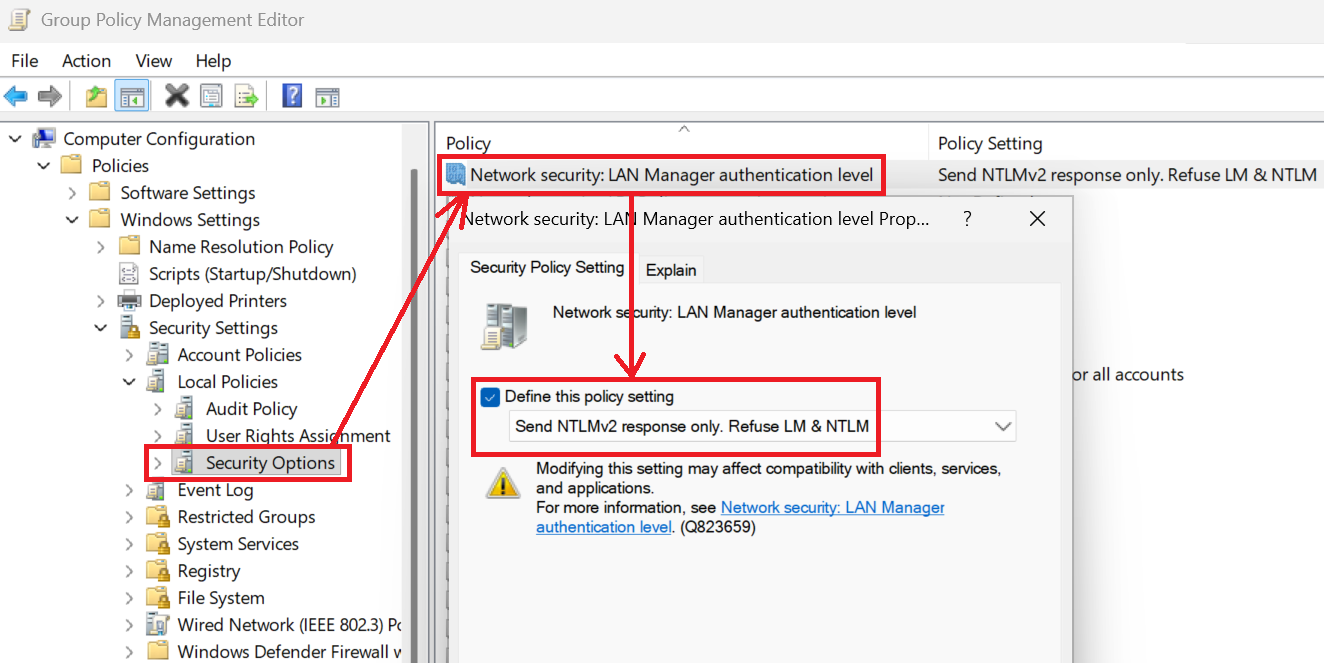Click the Export List toolbar icon
This screenshot has width=1324, height=663.
pos(246,95)
